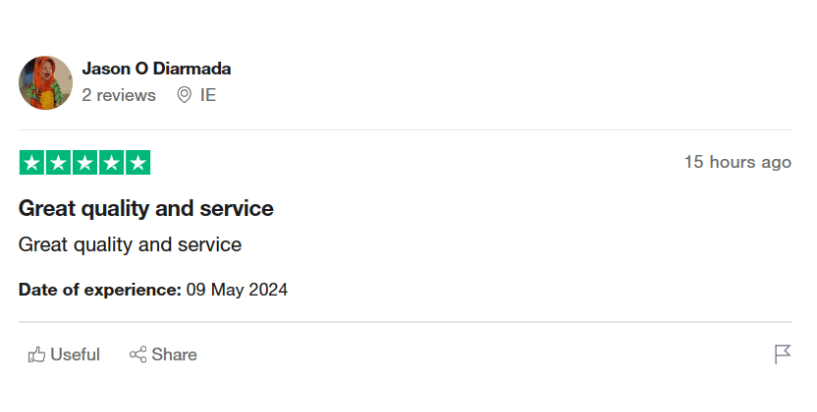Click the date of experience 09 May 2024
Image resolution: width=817 pixels, height=412 pixels.
[x=237, y=290]
